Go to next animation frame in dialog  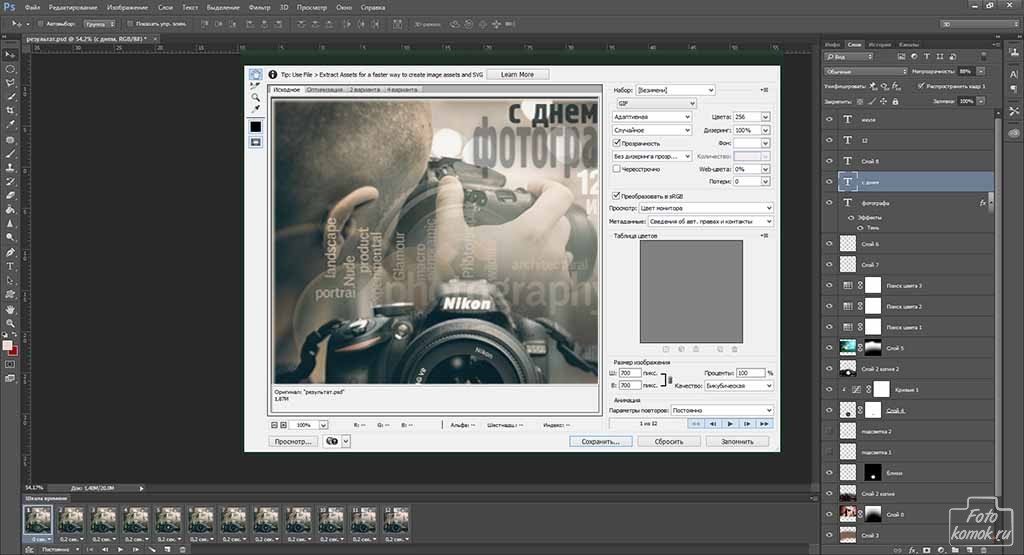point(747,424)
